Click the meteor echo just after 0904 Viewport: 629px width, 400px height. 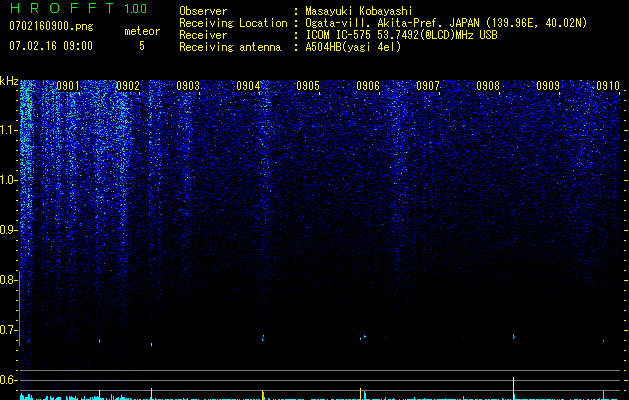coord(263,338)
